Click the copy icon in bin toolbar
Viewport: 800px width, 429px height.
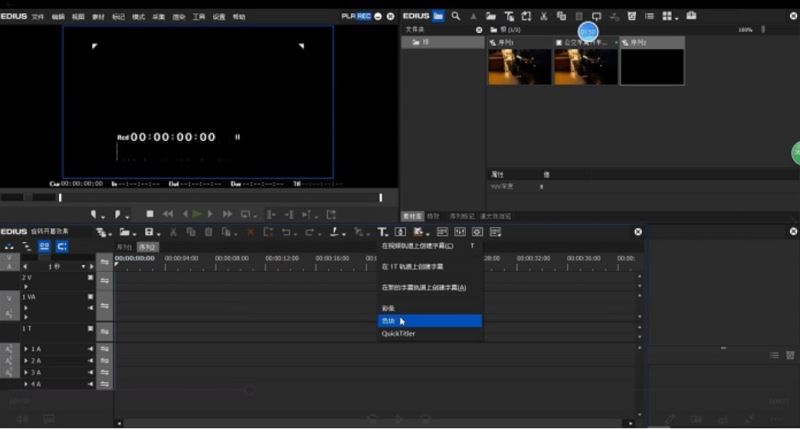[561, 16]
